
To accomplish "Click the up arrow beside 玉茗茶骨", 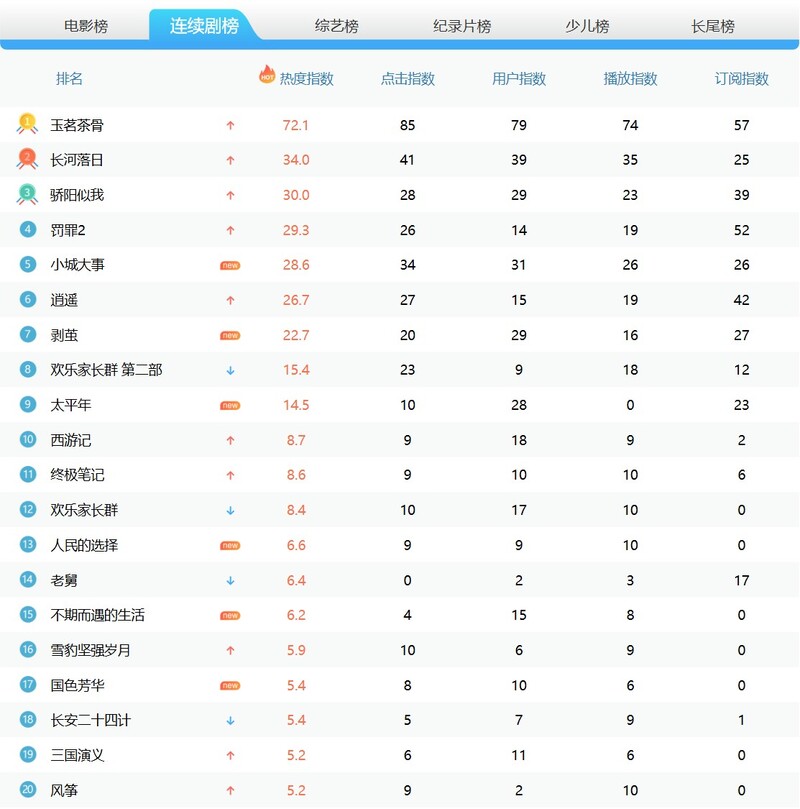I will 230,125.
